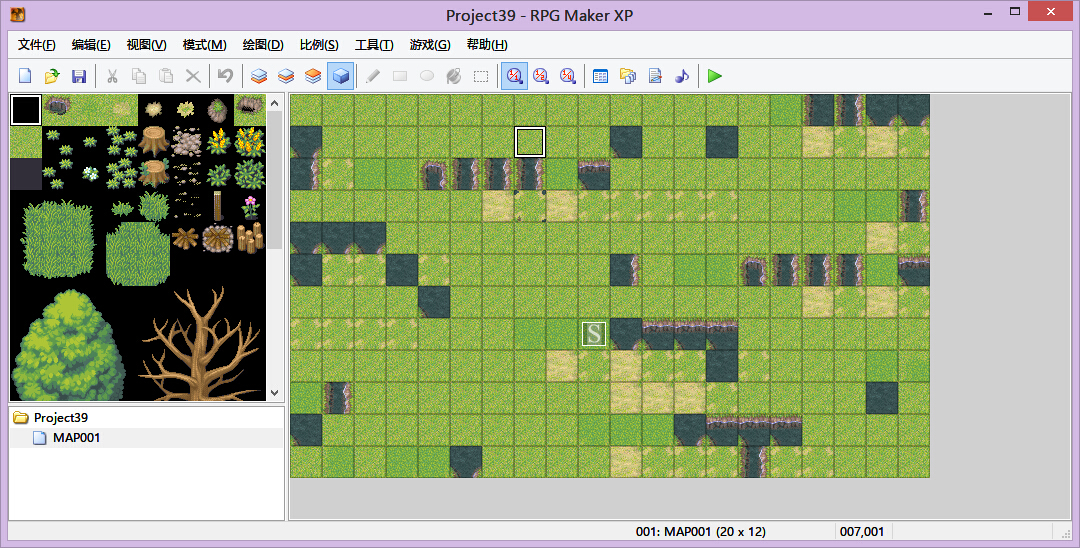Select MAP001 in the map tree
This screenshot has height=548, width=1080.
76,438
